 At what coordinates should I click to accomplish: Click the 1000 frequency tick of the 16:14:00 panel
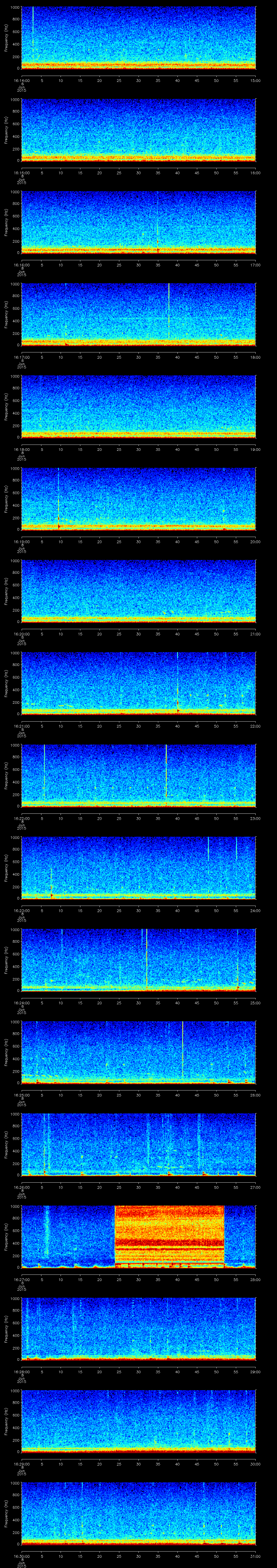[15, 8]
